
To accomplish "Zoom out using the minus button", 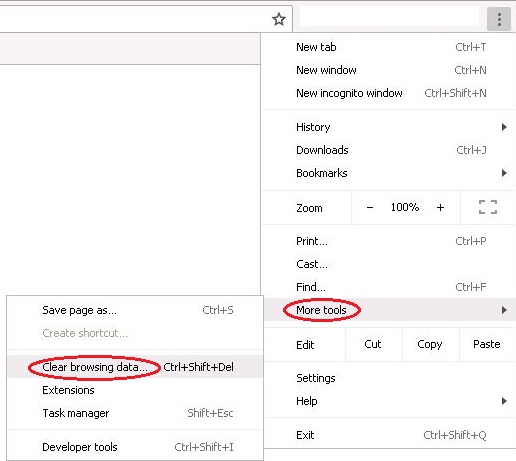I will (370, 208).
